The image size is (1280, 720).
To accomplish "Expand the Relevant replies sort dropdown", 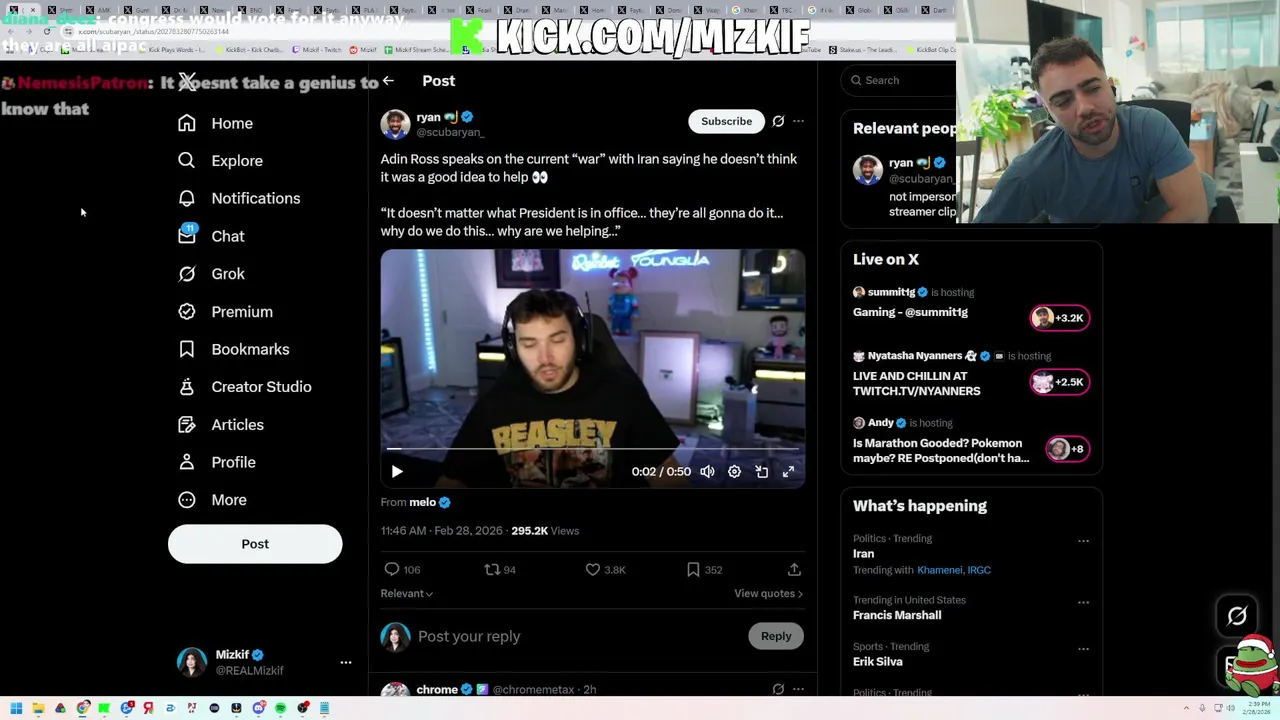I will coord(406,593).
